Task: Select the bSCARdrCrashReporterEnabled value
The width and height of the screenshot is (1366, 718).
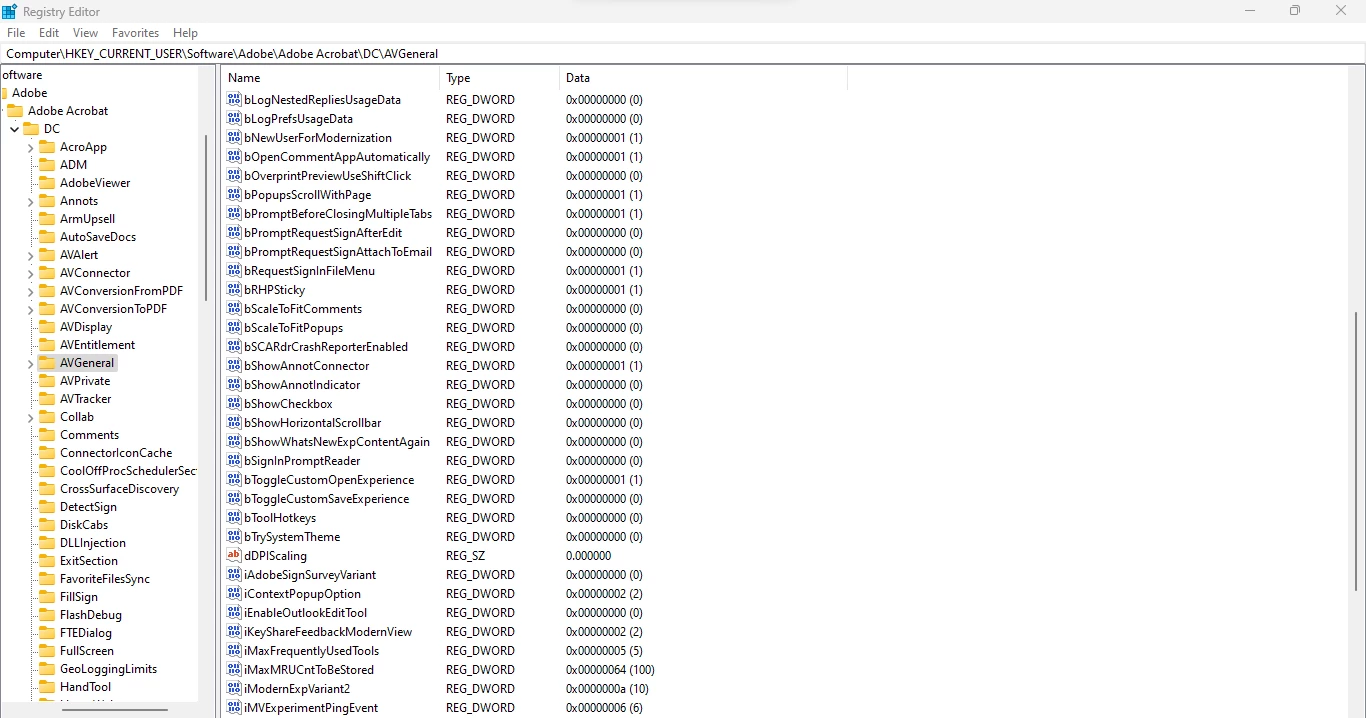Action: pos(326,347)
